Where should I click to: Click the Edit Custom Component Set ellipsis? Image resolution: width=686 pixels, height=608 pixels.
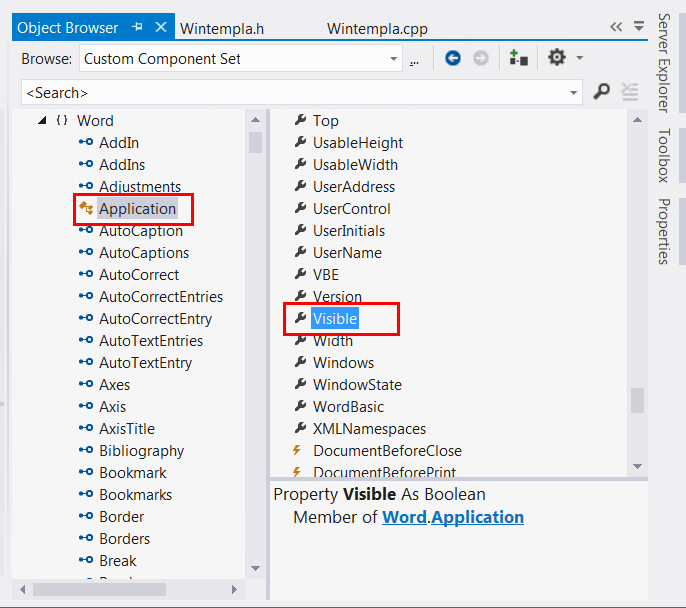(414, 62)
